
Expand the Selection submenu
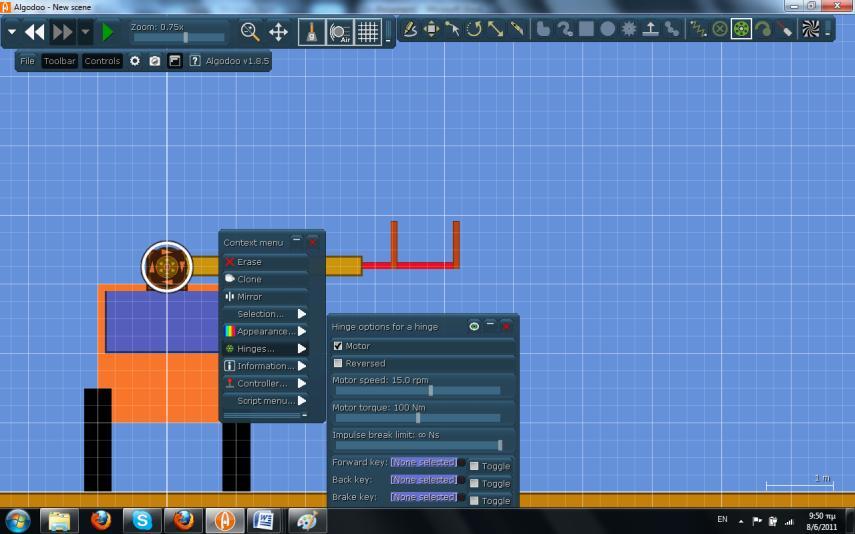(x=265, y=314)
